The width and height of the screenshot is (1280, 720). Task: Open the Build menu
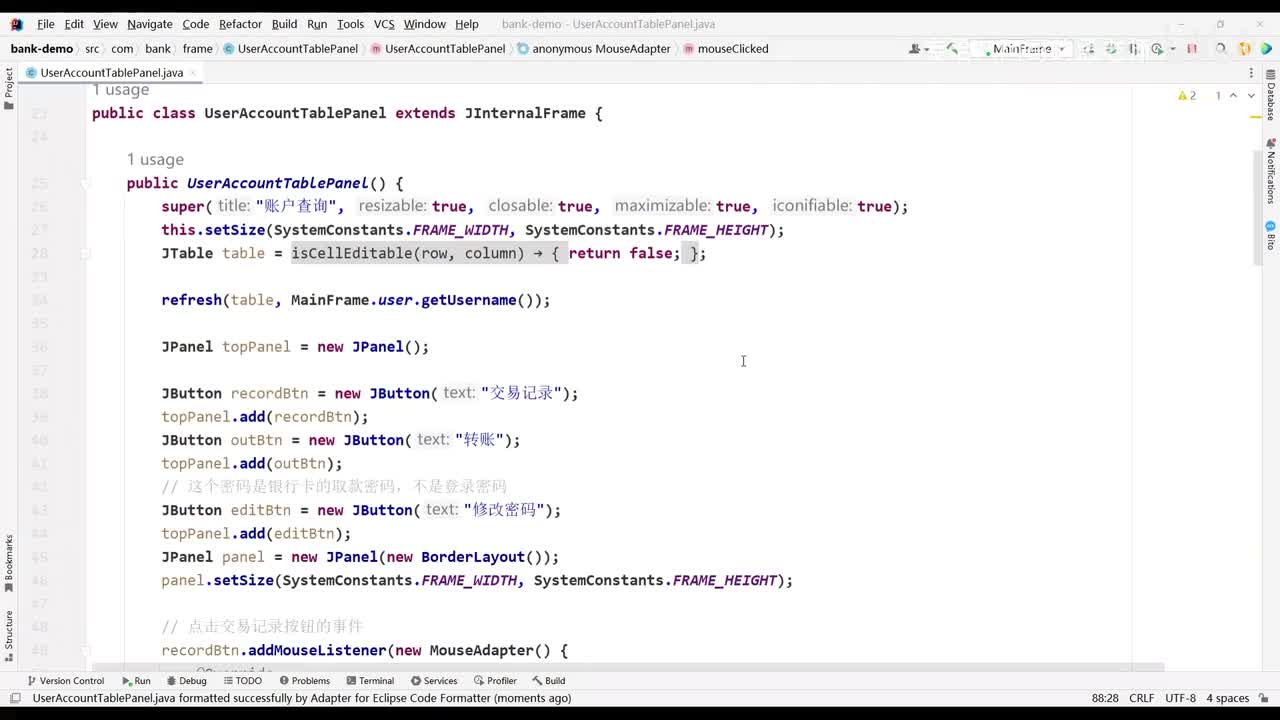pos(284,24)
